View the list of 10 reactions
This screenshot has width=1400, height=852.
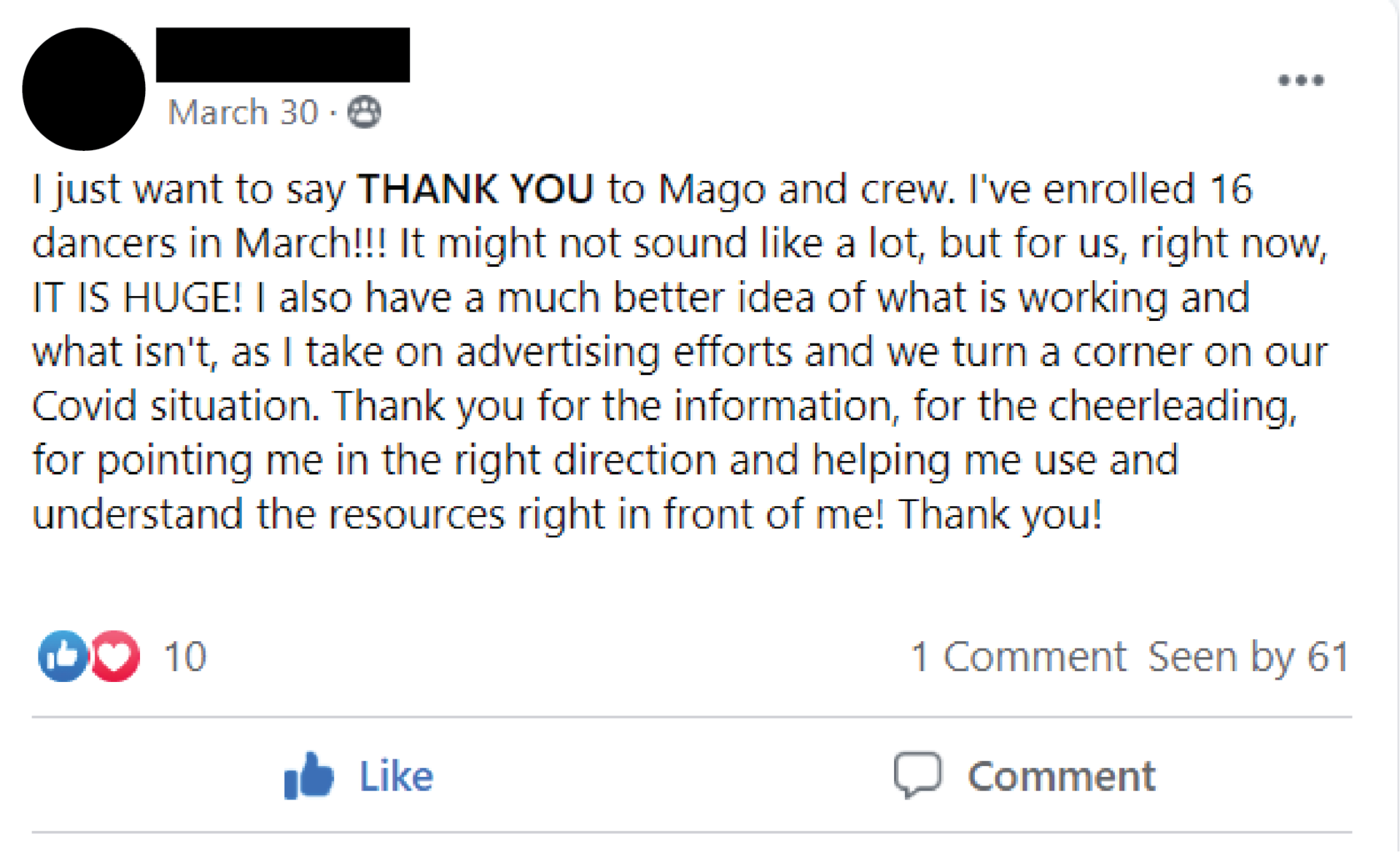click(185, 657)
